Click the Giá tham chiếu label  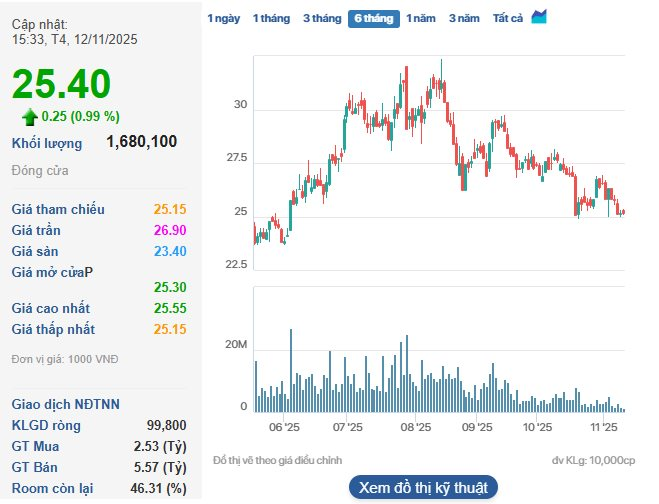(x=58, y=210)
